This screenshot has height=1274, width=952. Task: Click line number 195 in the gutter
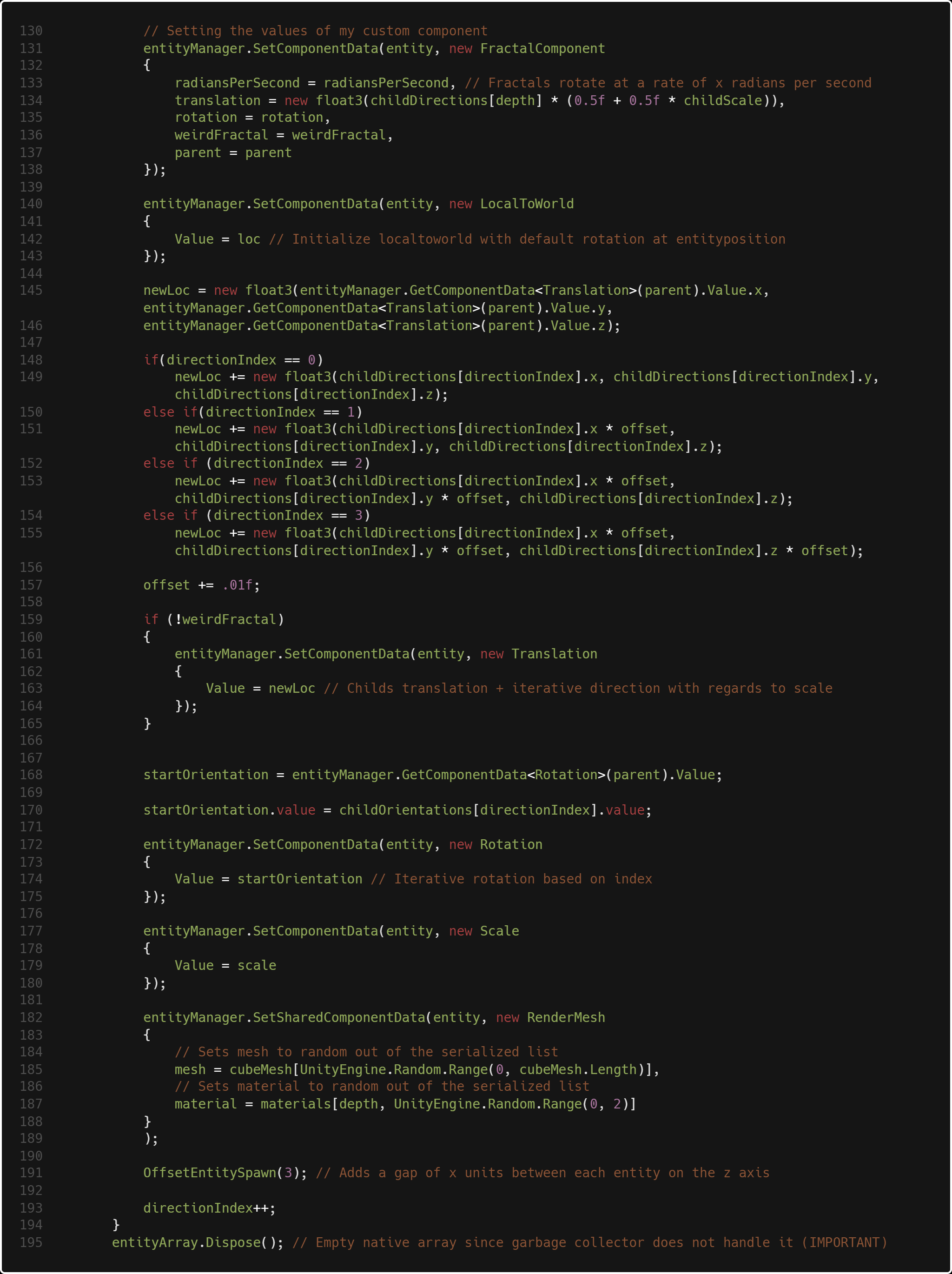31,1242
